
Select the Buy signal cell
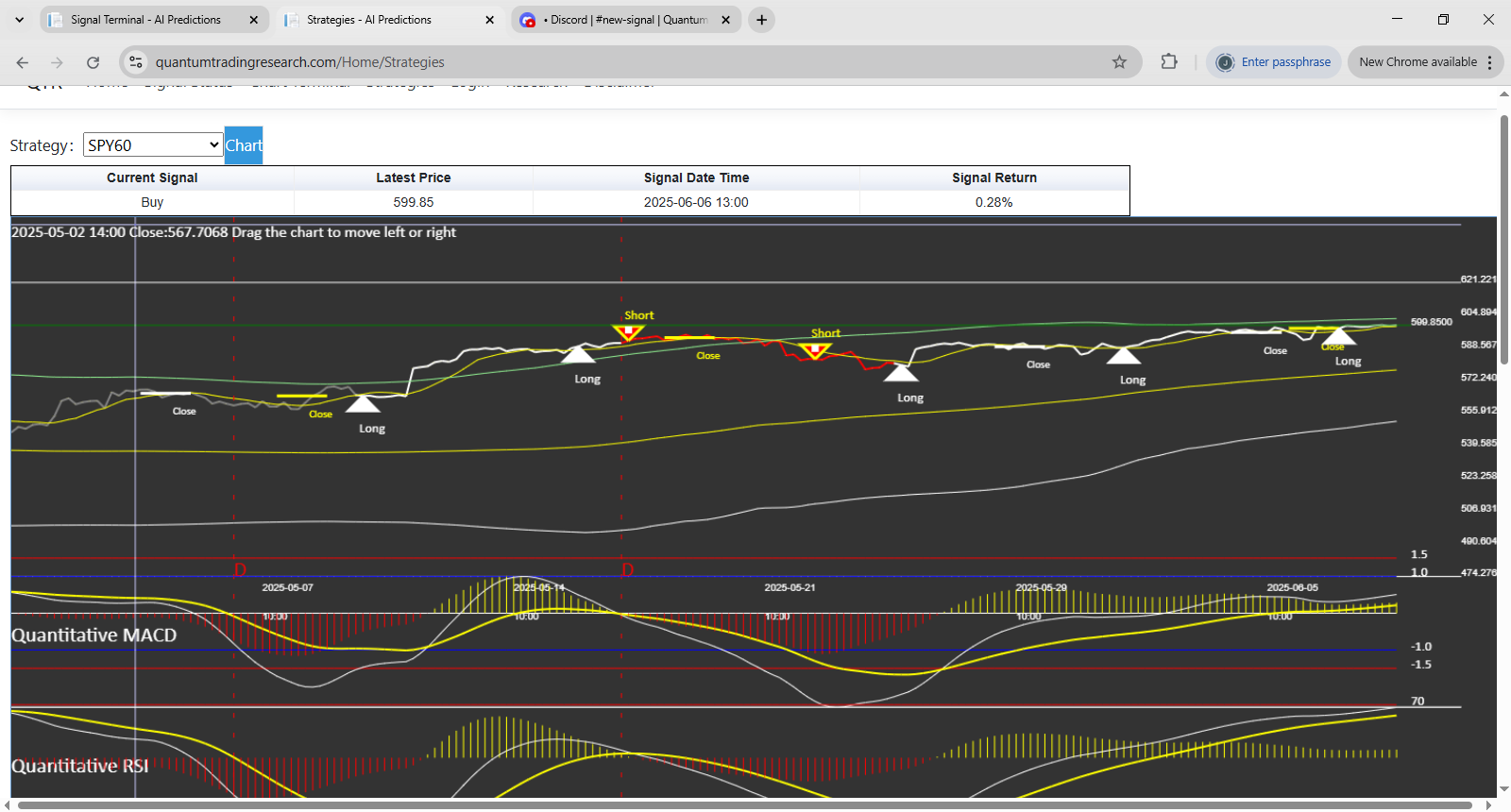coord(152,202)
